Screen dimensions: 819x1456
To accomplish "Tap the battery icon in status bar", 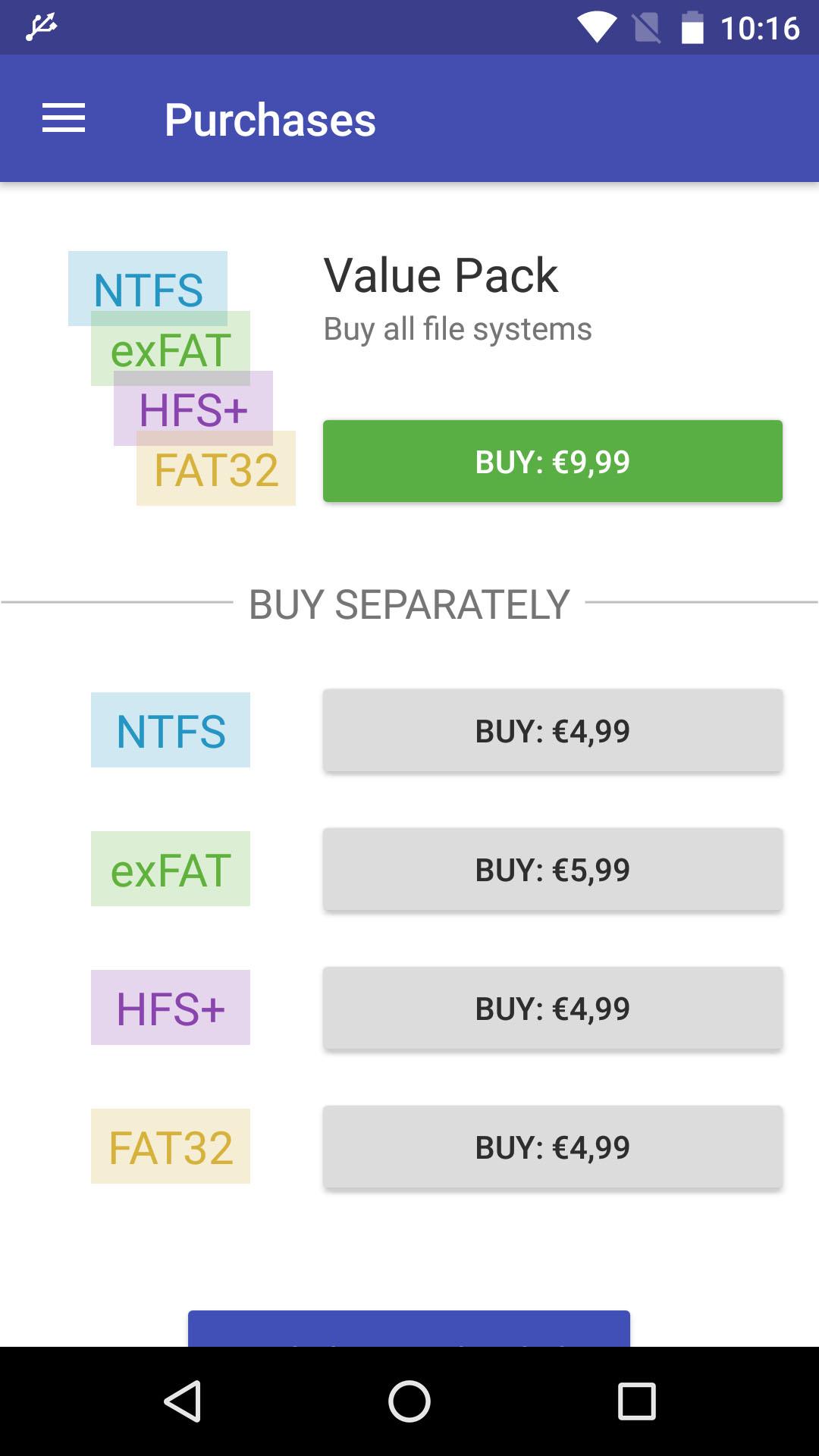I will (692, 27).
